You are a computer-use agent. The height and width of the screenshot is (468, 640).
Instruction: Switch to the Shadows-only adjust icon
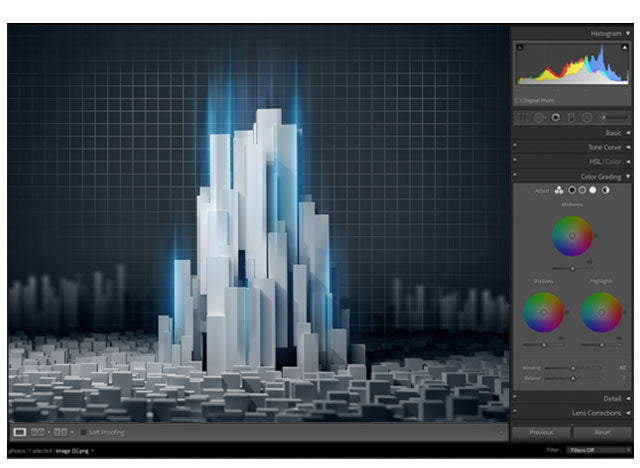(572, 189)
